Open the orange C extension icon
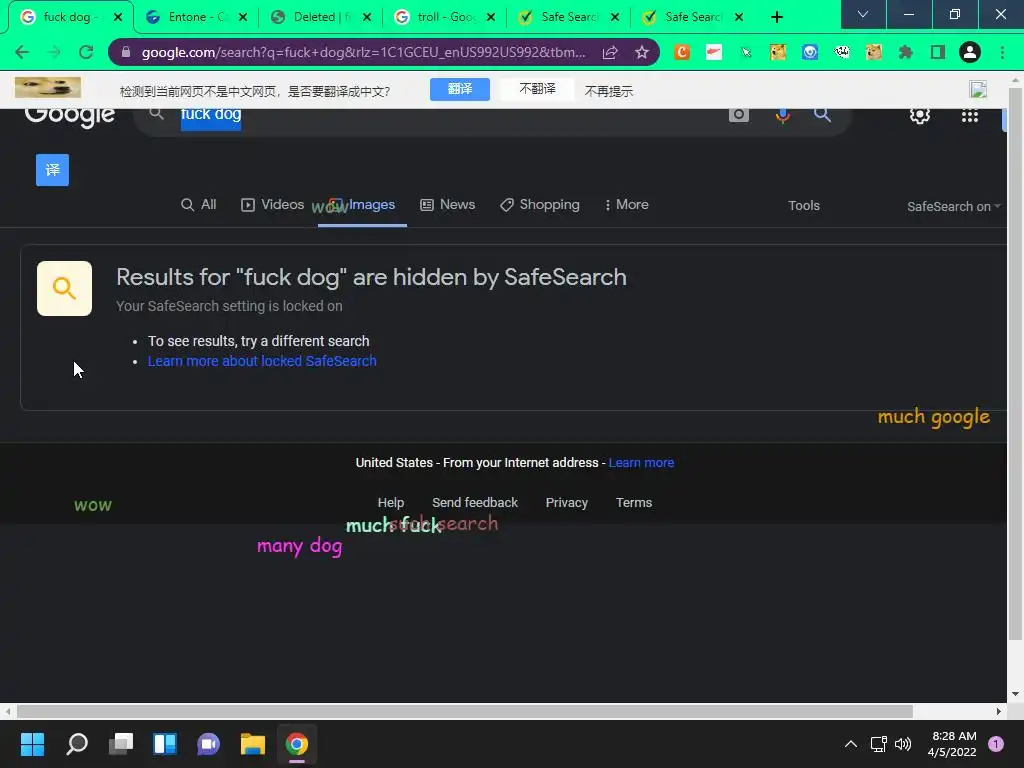This screenshot has height=768, width=1024. [x=682, y=52]
